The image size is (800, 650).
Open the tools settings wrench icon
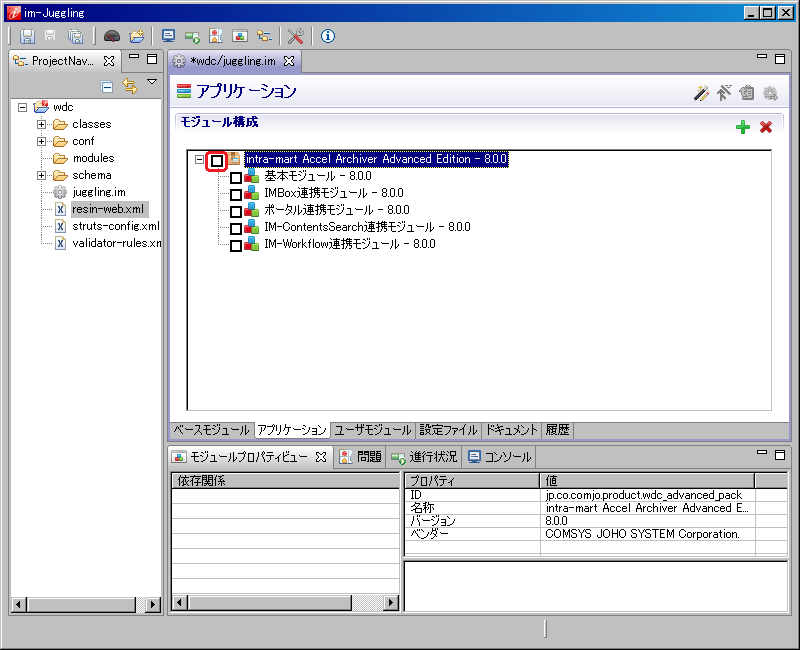click(x=295, y=36)
